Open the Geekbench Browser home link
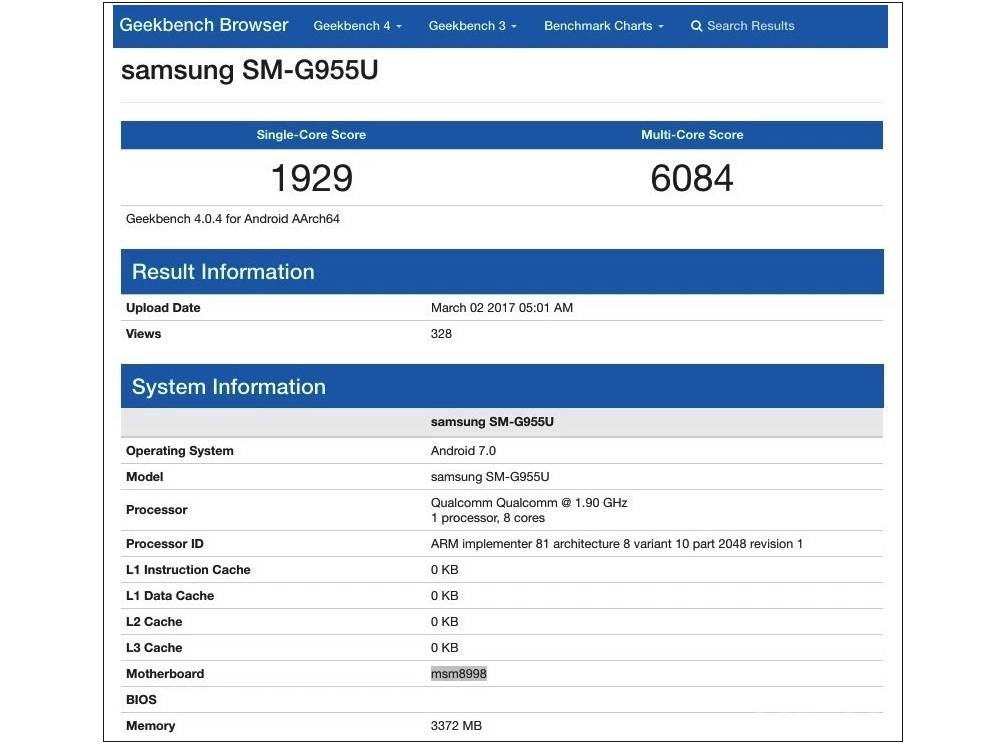Image resolution: width=1000 pixels, height=745 pixels. coord(203,25)
